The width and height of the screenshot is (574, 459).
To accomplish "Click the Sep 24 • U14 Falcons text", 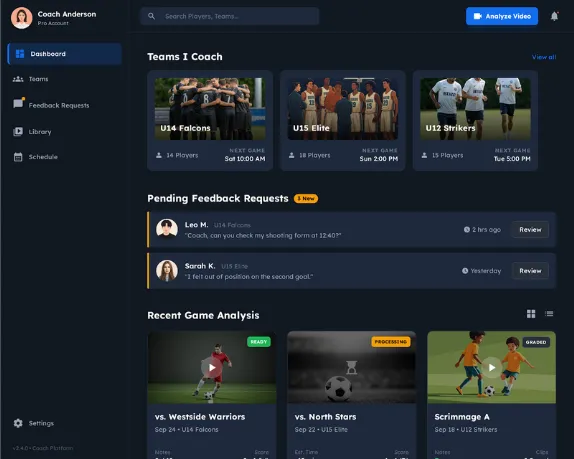I will (x=186, y=429).
